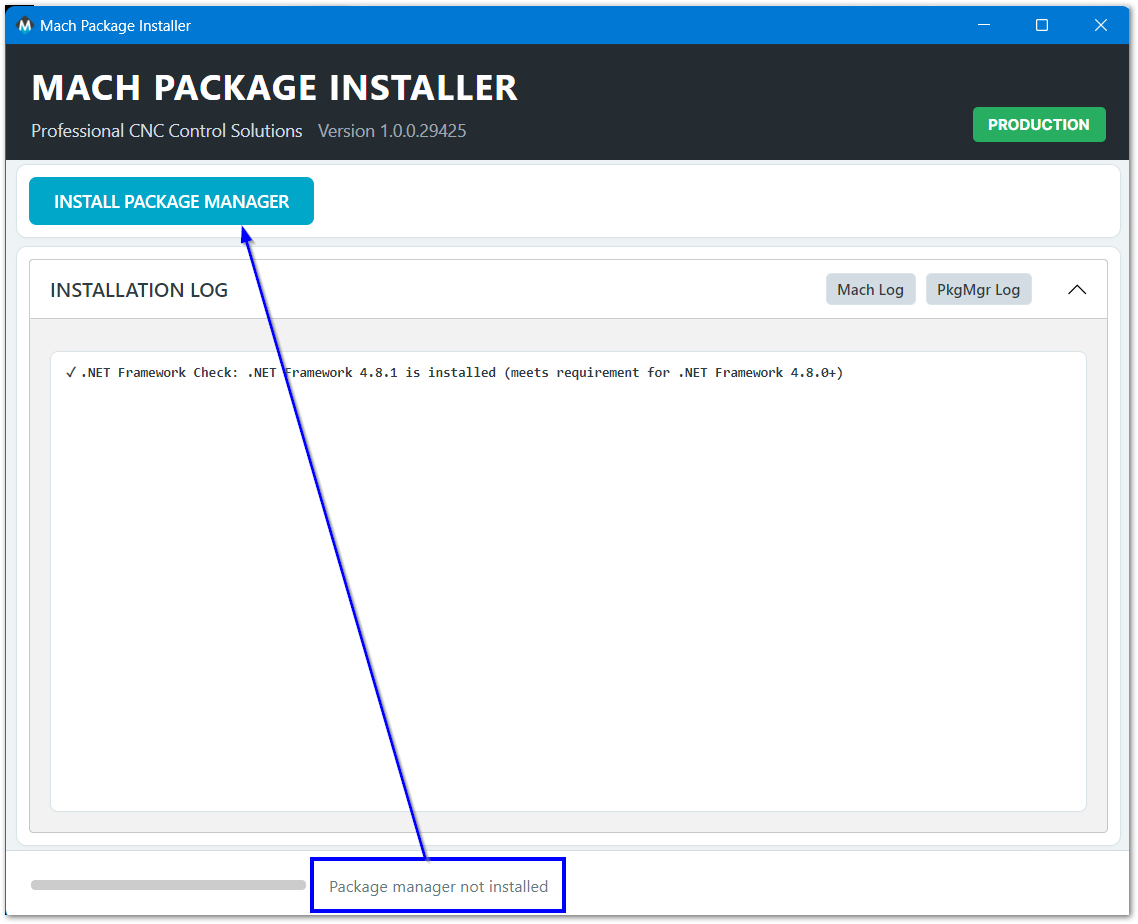This screenshot has height=924, width=1138.
Task: Click the 'Package manager not installed' status text
Action: (438, 886)
